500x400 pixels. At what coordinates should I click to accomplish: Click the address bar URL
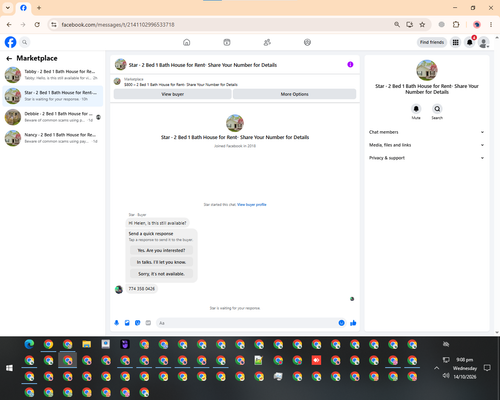(118, 25)
